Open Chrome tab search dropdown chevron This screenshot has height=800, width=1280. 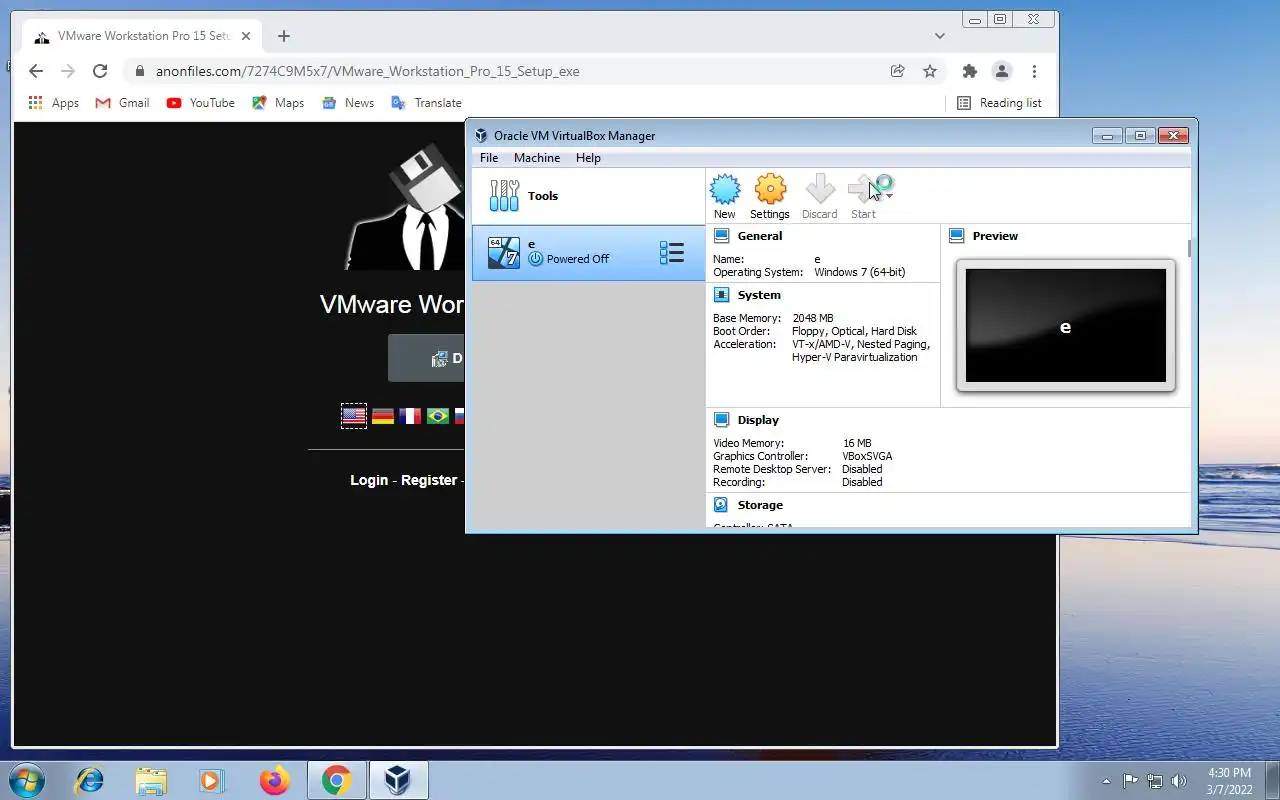coord(939,36)
